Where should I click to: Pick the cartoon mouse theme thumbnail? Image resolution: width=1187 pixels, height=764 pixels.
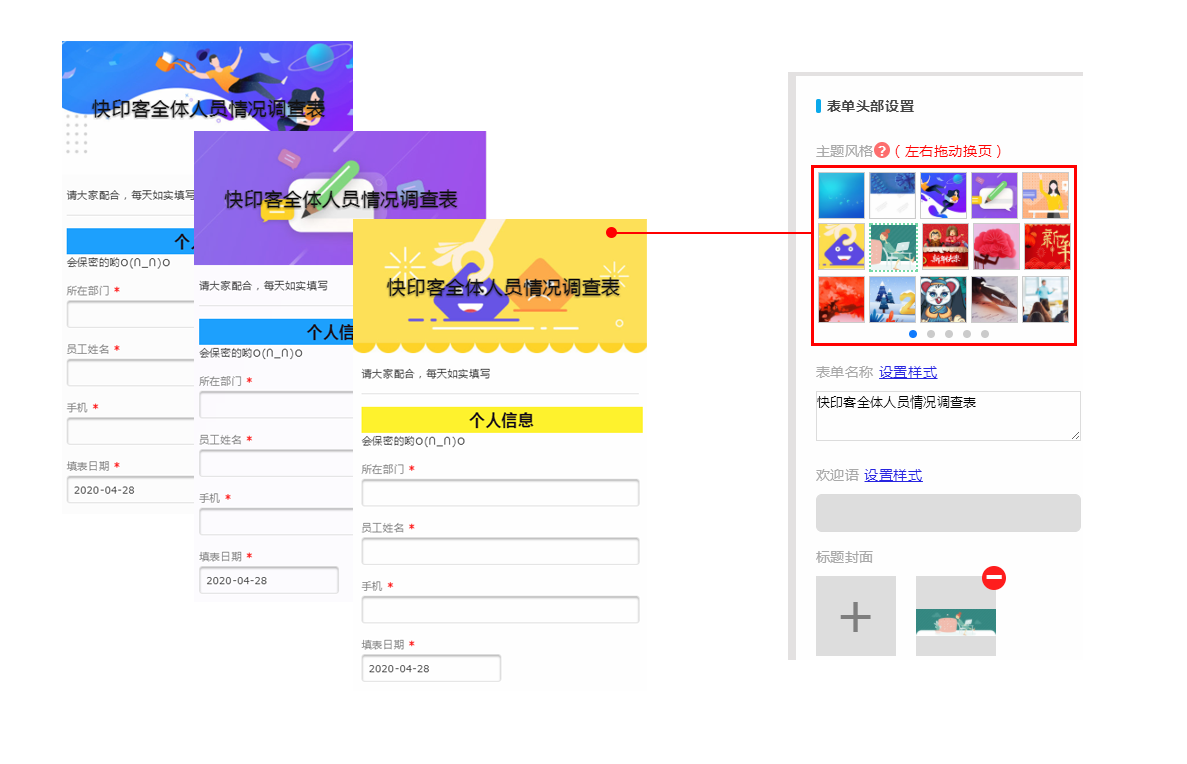[x=943, y=299]
